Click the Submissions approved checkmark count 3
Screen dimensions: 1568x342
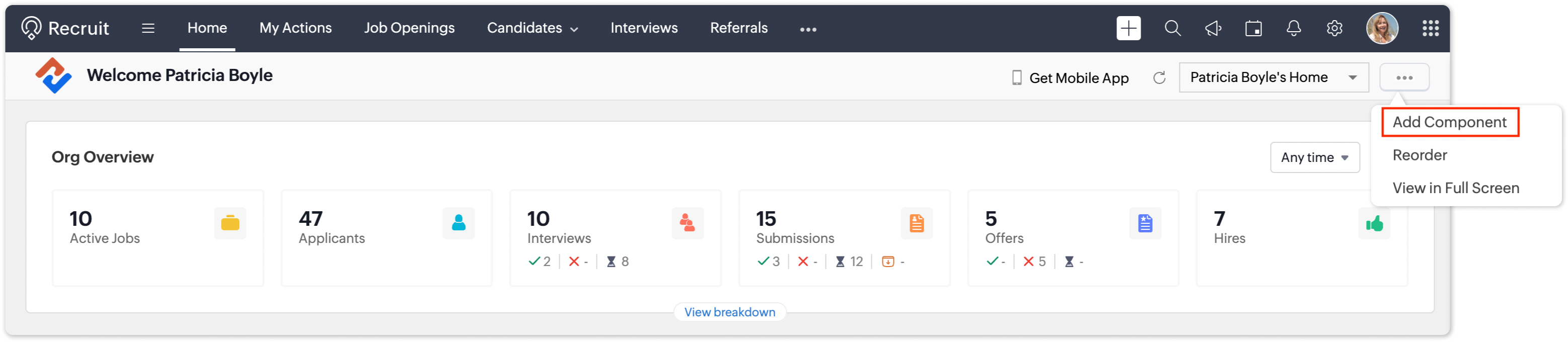coord(768,262)
